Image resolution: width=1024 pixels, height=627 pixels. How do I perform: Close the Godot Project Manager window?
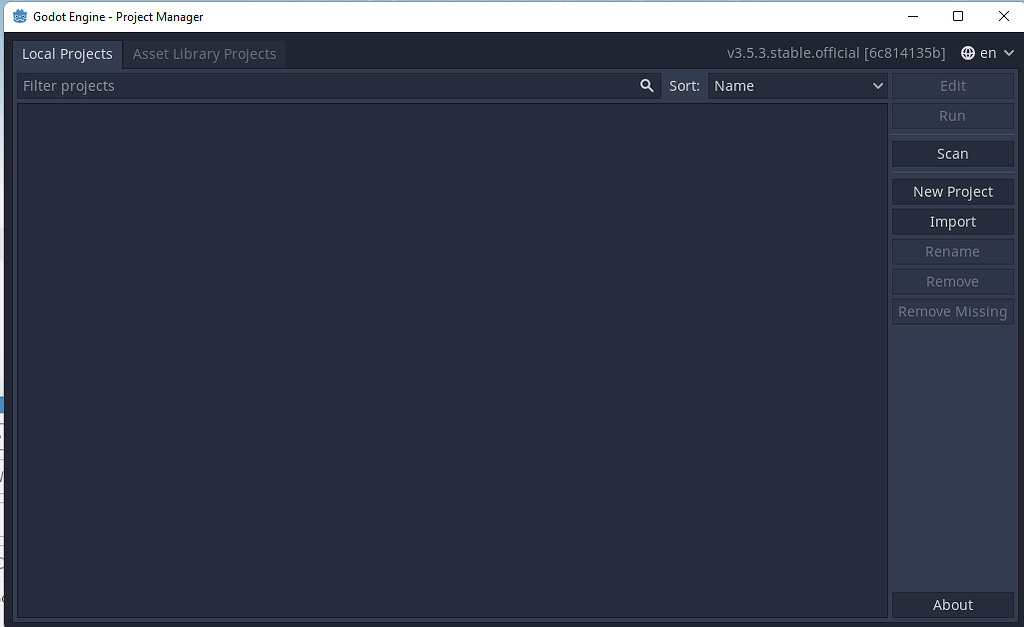(1004, 16)
